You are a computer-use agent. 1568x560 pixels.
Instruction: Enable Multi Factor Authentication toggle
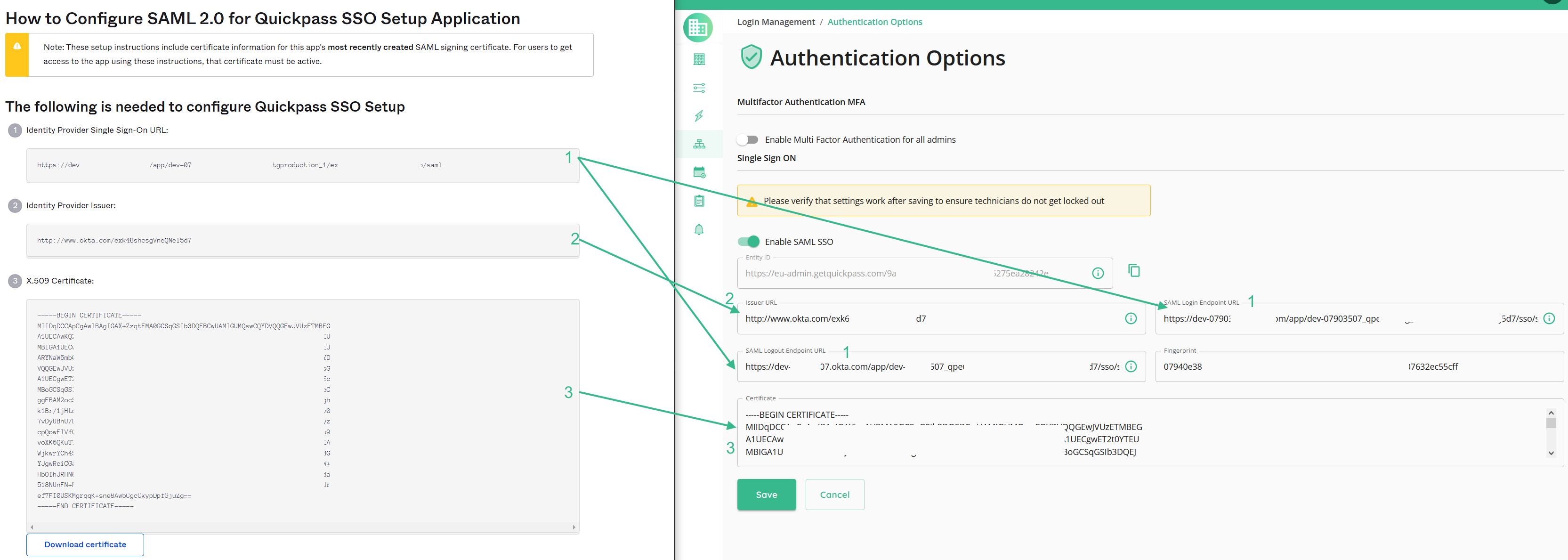(x=747, y=140)
